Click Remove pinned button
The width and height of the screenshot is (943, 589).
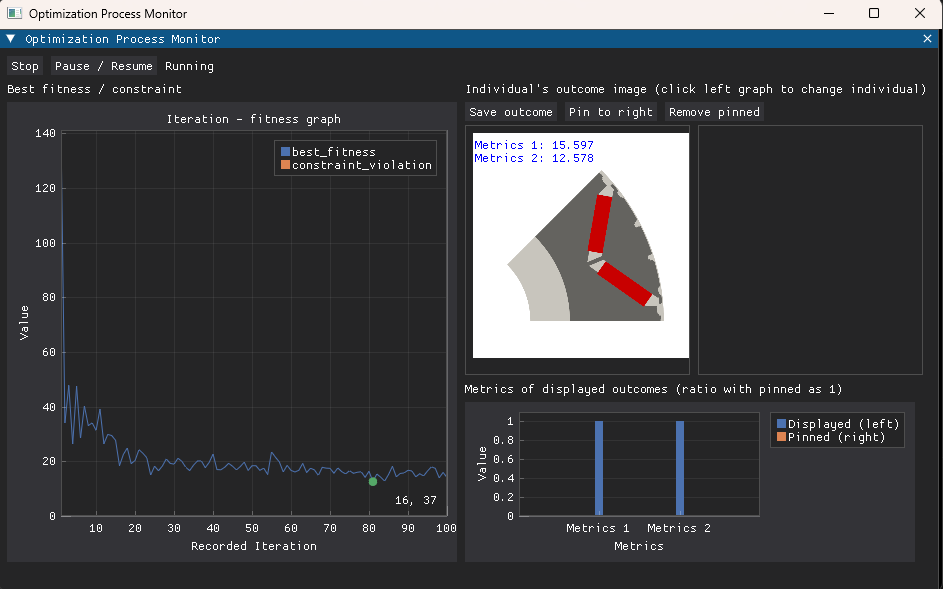click(714, 112)
